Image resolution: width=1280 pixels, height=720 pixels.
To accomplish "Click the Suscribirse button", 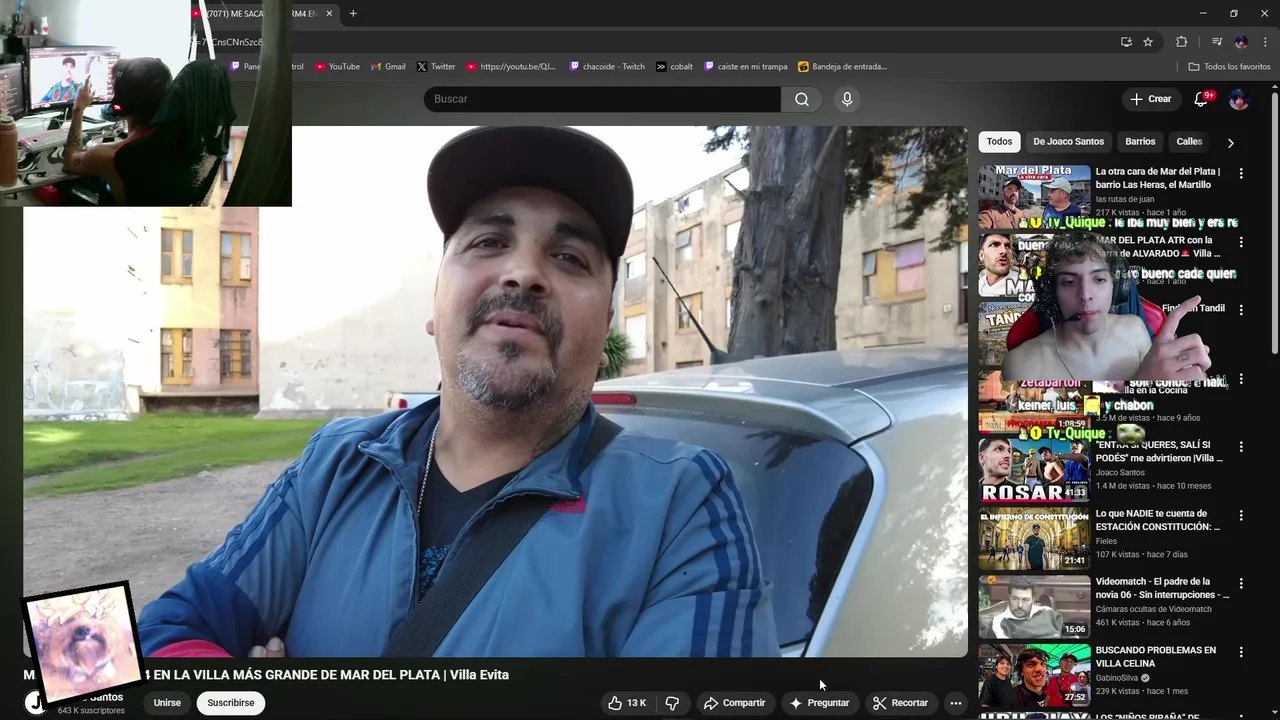I will pos(231,703).
